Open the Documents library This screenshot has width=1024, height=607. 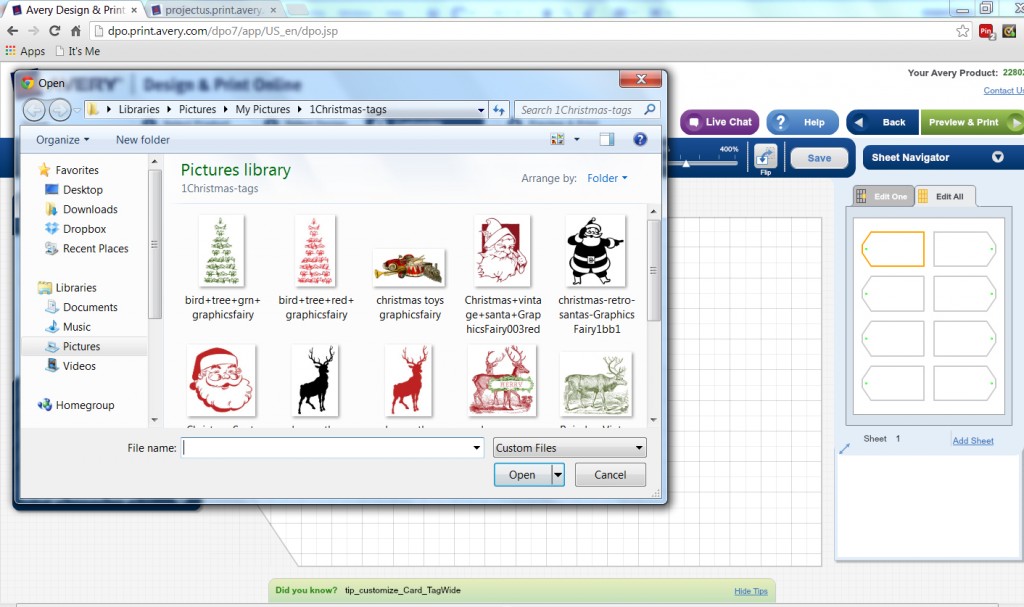point(90,307)
